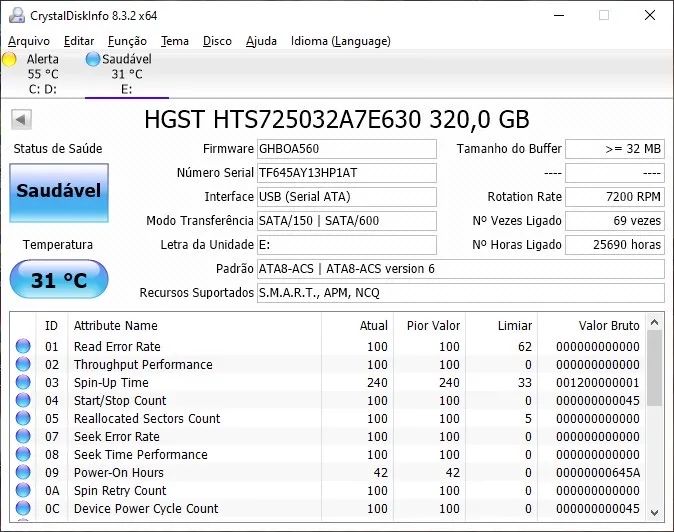Click the Recursos Suportados field S.M.A.R.T., APM, NCQ
The image size is (674, 532).
point(461,294)
